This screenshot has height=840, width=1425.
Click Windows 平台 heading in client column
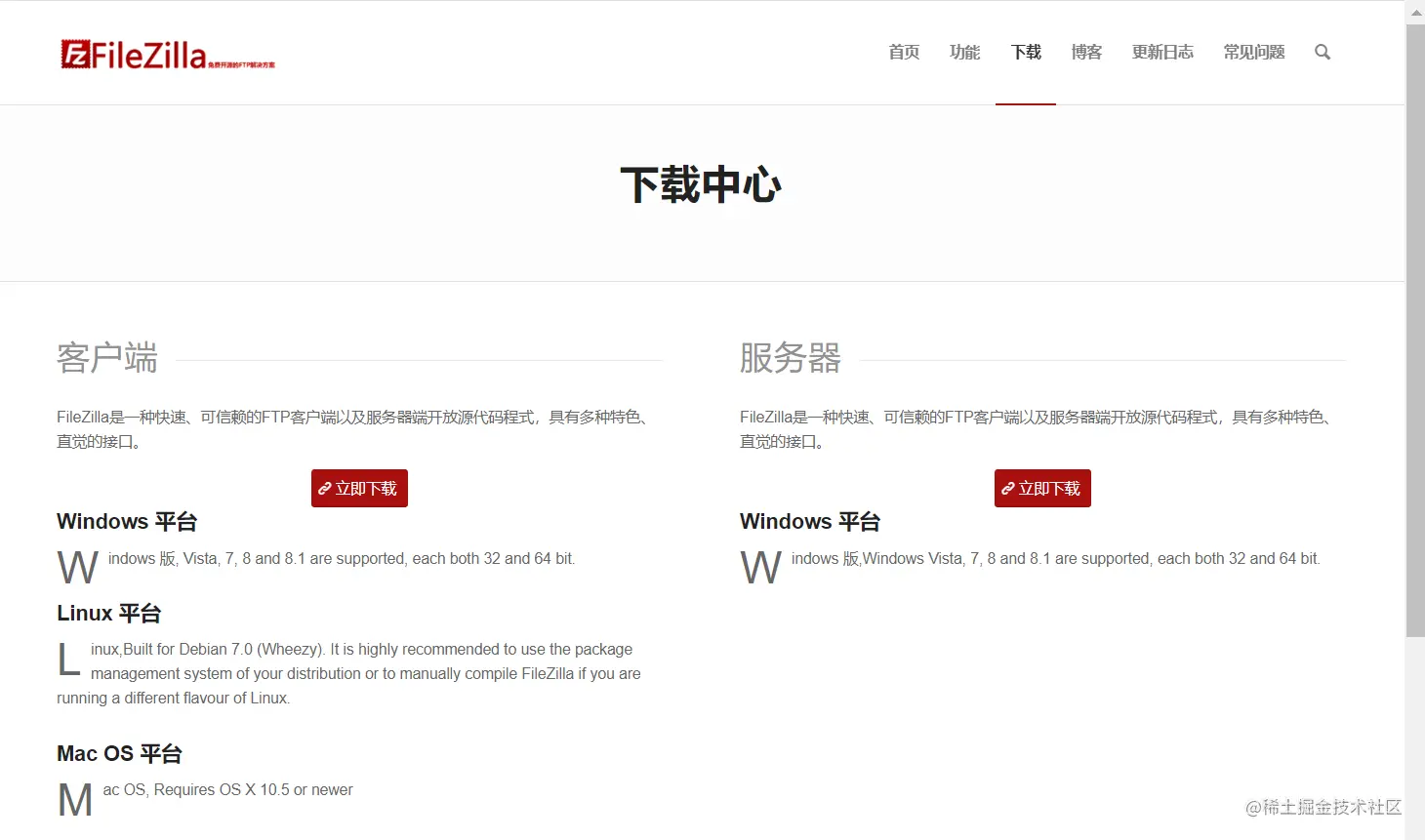(127, 521)
